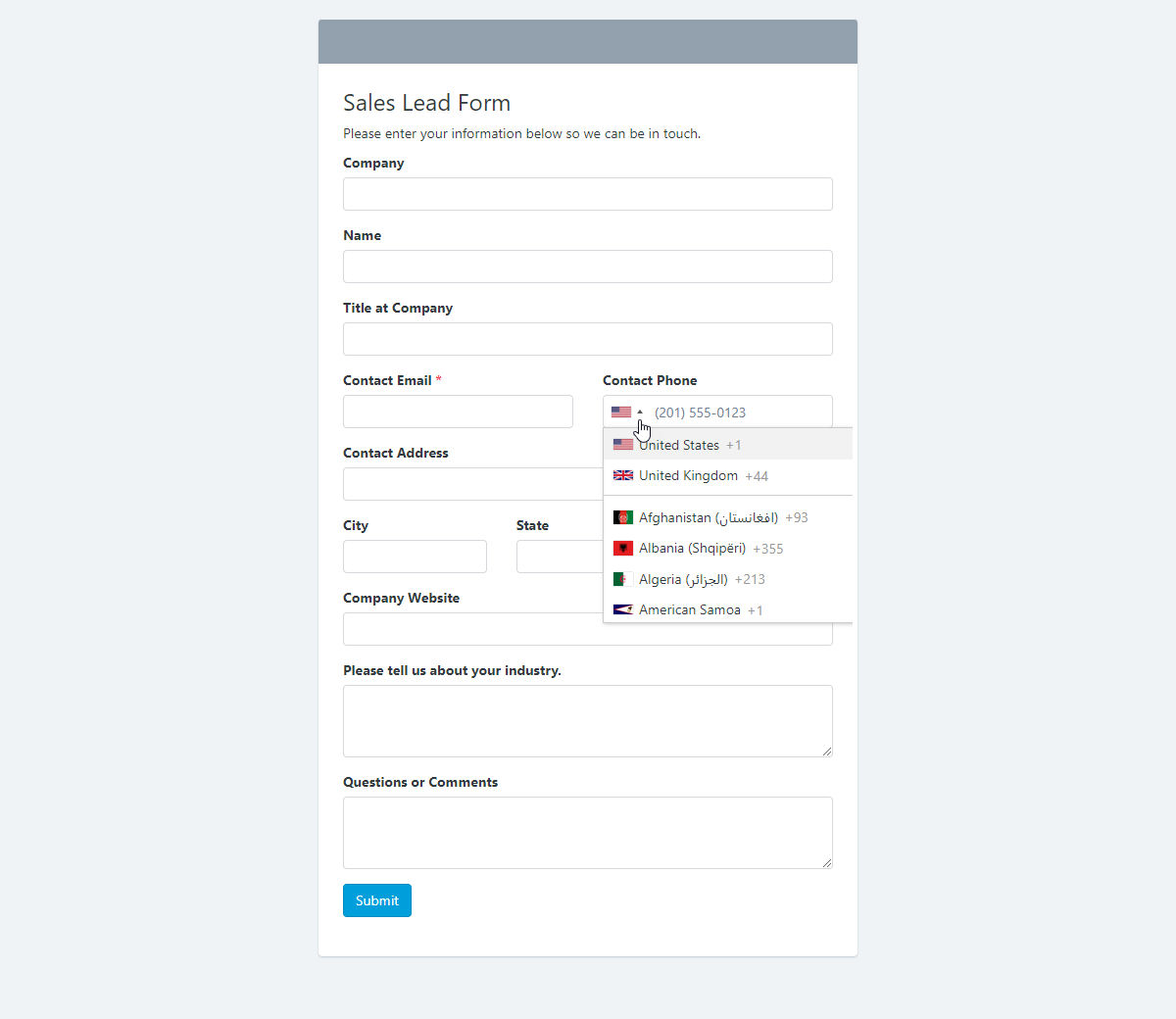Click the industry description text area
The width and height of the screenshot is (1176, 1019).
point(588,721)
